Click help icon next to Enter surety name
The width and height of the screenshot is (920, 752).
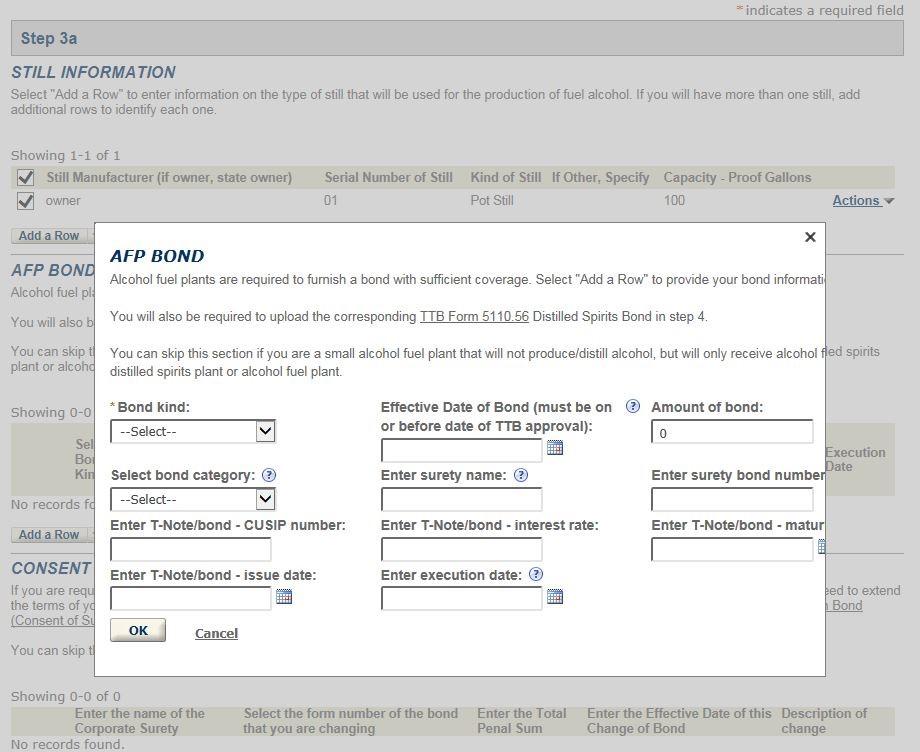tap(520, 476)
